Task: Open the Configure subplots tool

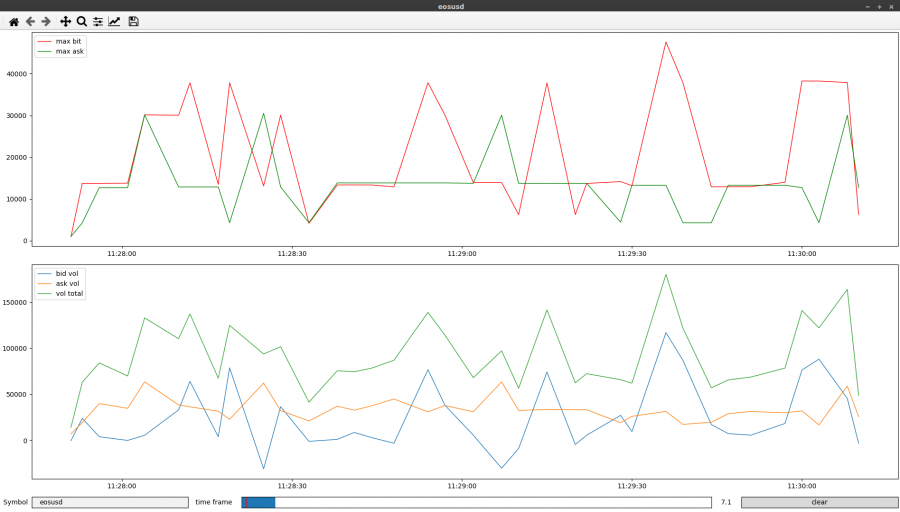Action: (x=98, y=21)
